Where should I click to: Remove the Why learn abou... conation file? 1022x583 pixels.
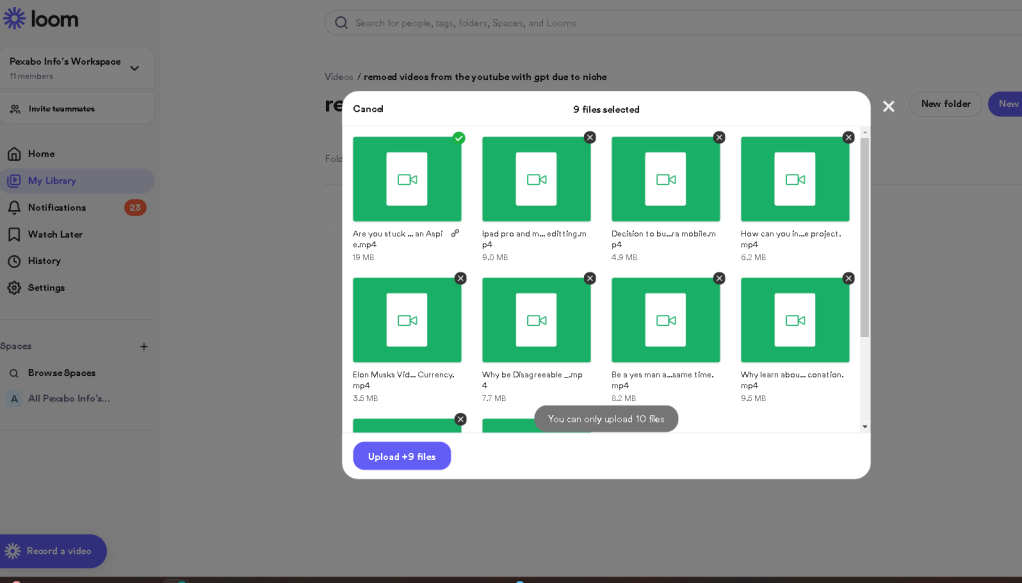848,278
